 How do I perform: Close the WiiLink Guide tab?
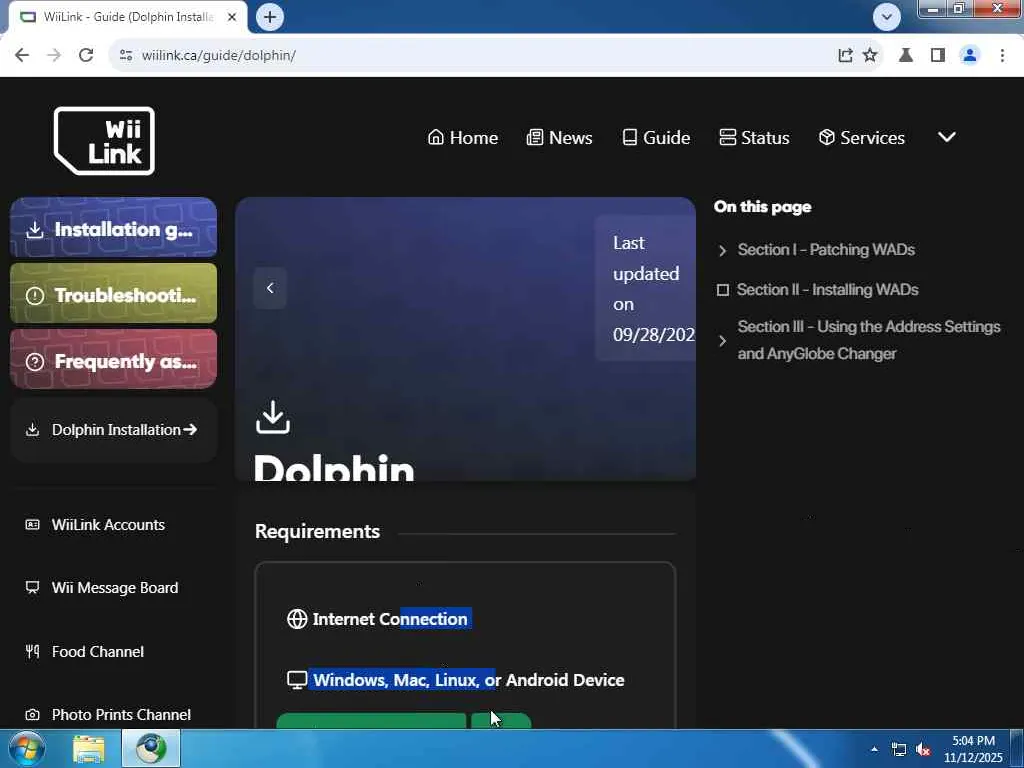point(232,17)
